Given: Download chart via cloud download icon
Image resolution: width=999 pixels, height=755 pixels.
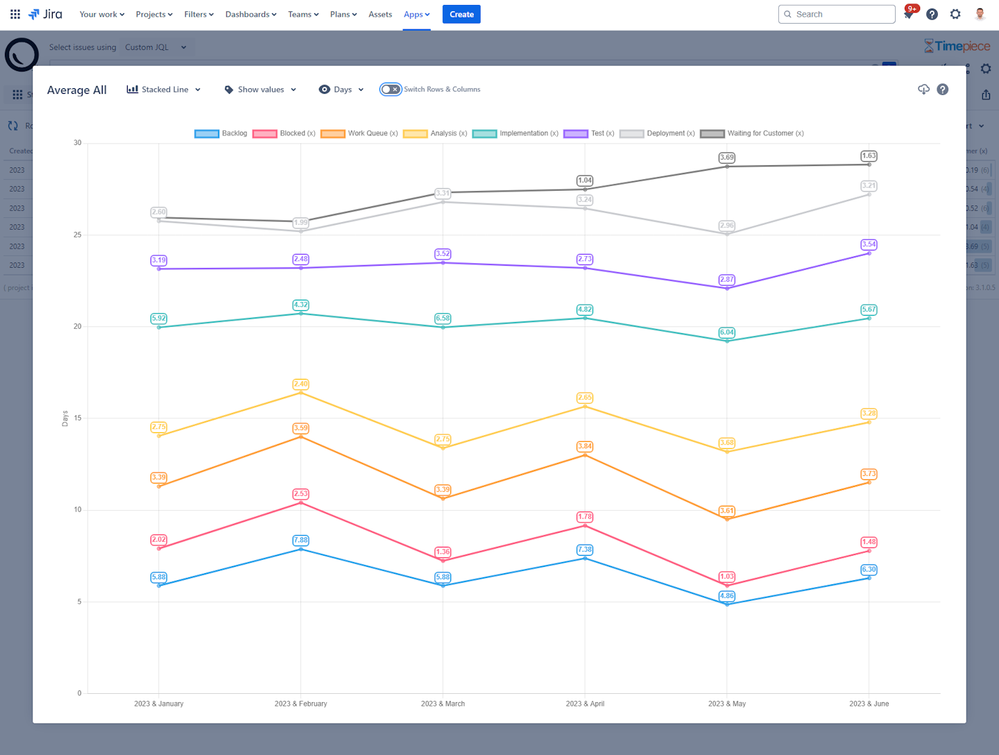Looking at the screenshot, I should [923, 89].
